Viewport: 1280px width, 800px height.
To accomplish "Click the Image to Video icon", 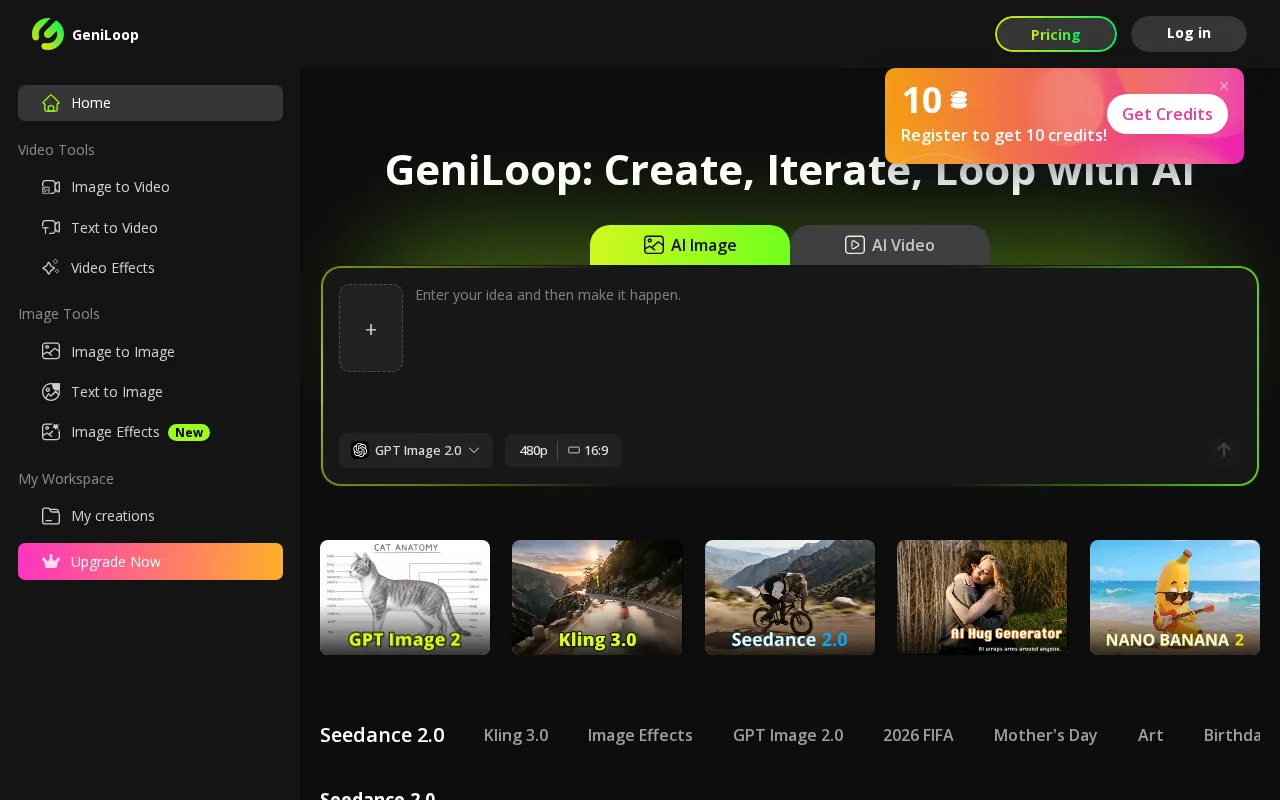I will point(51,187).
